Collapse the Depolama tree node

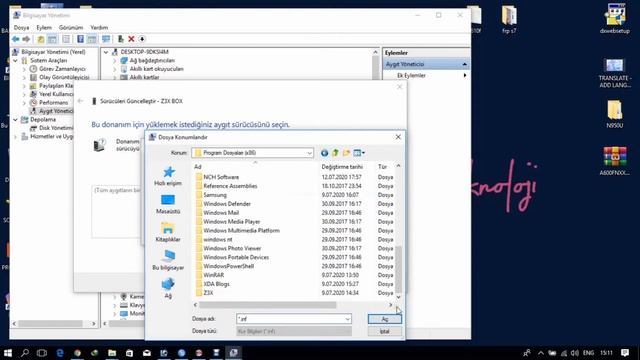tap(16, 120)
